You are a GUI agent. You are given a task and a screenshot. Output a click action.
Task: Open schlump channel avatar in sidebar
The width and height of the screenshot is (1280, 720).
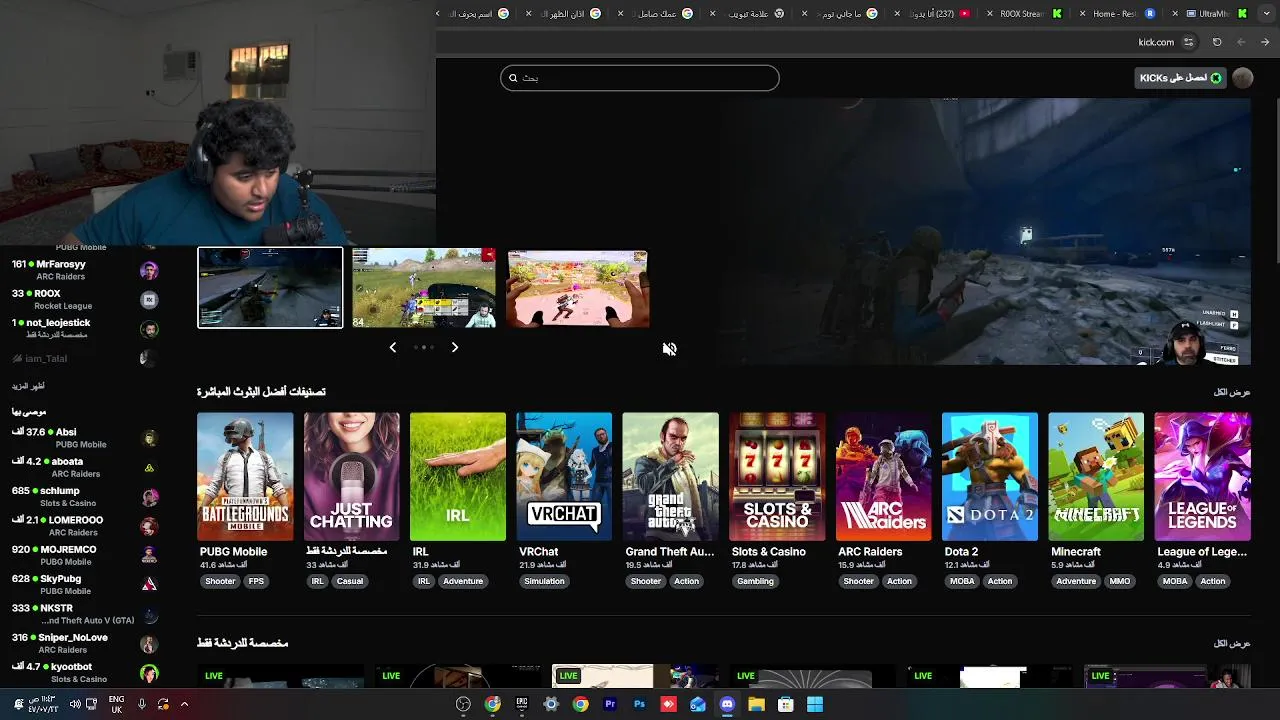point(149,497)
